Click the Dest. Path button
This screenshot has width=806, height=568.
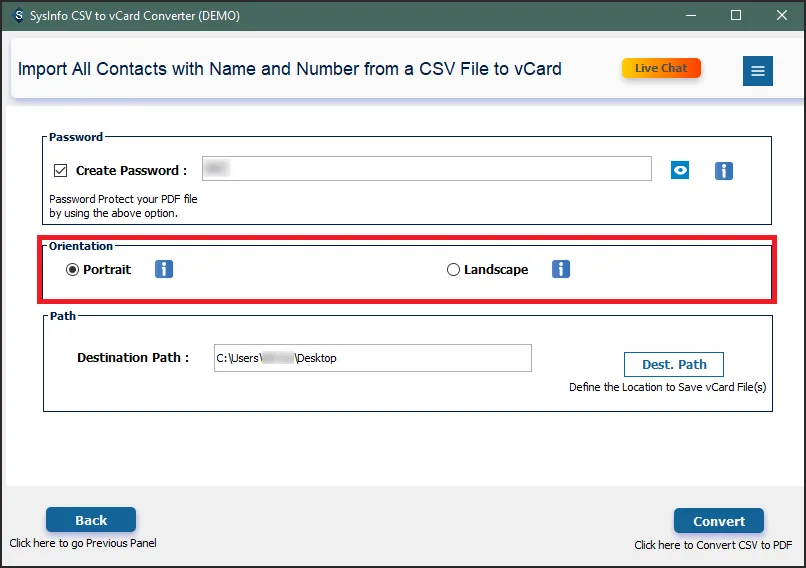pyautogui.click(x=673, y=364)
